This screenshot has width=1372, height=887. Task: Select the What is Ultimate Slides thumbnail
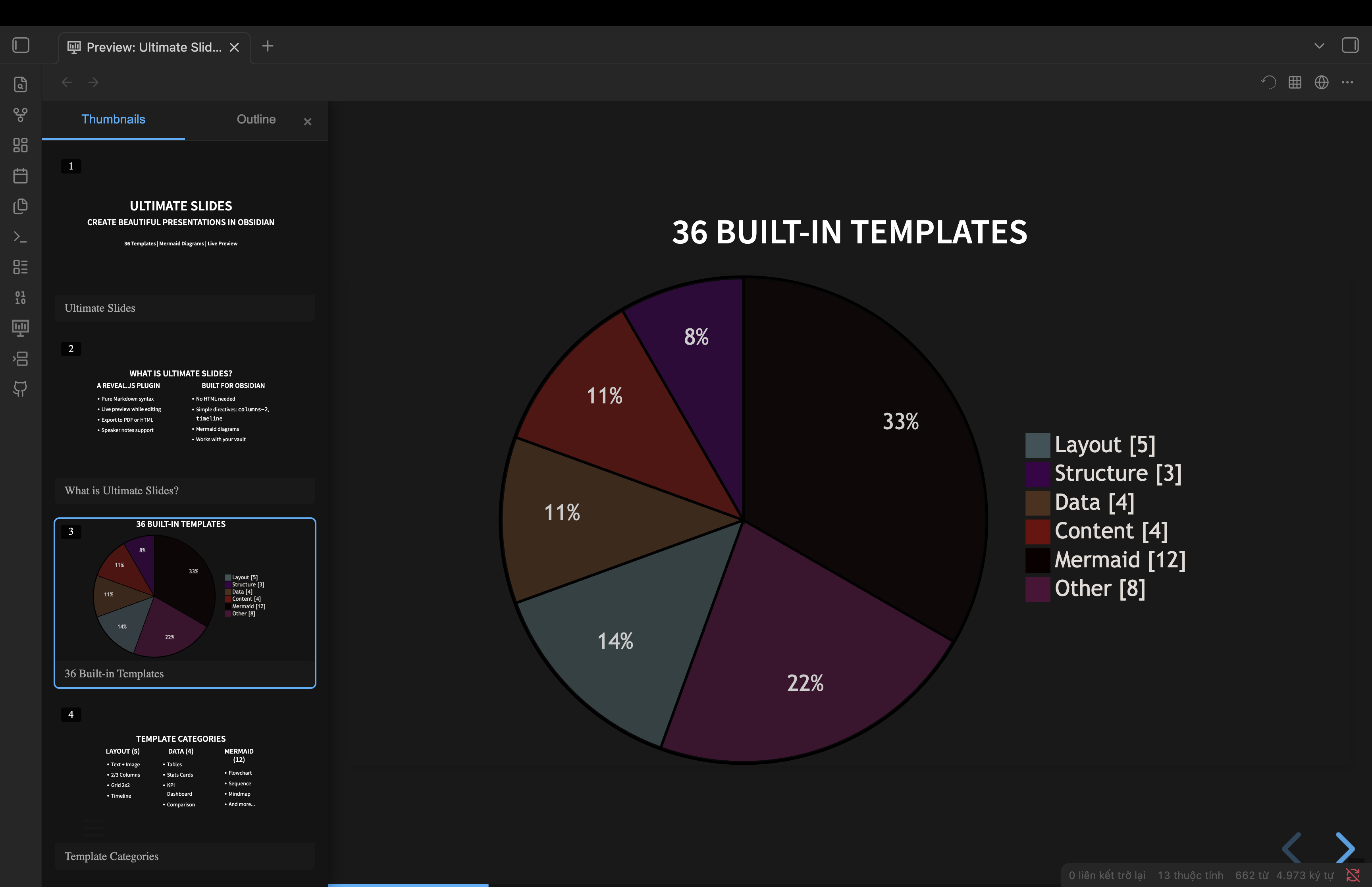pyautogui.click(x=185, y=420)
